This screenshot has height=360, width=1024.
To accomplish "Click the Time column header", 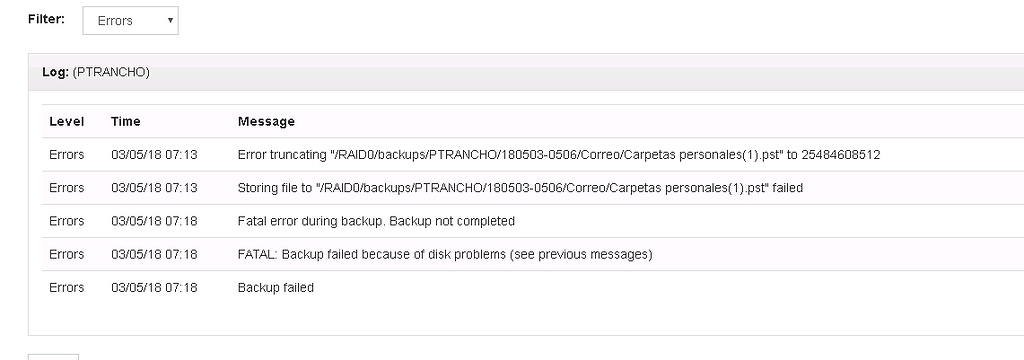I will click(125, 122).
